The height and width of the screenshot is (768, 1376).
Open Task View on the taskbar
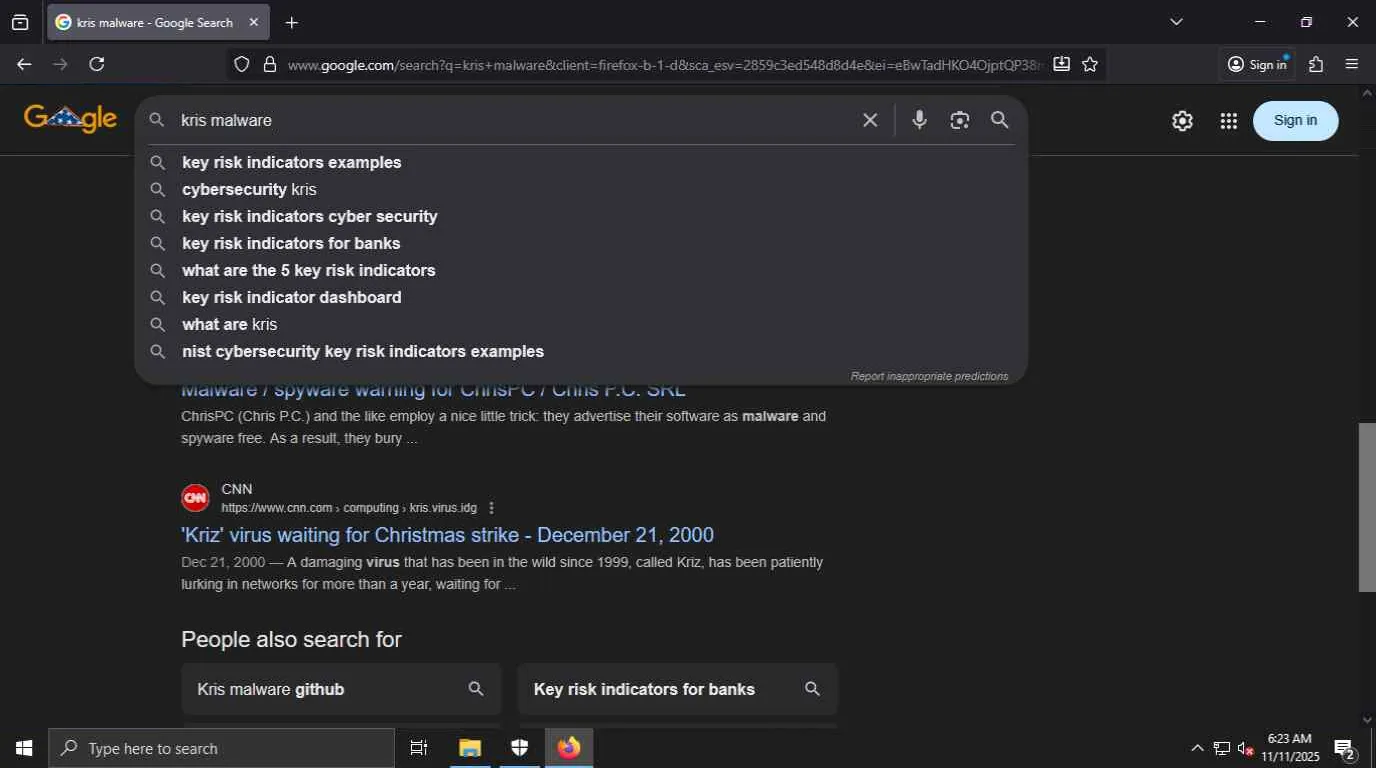point(419,748)
